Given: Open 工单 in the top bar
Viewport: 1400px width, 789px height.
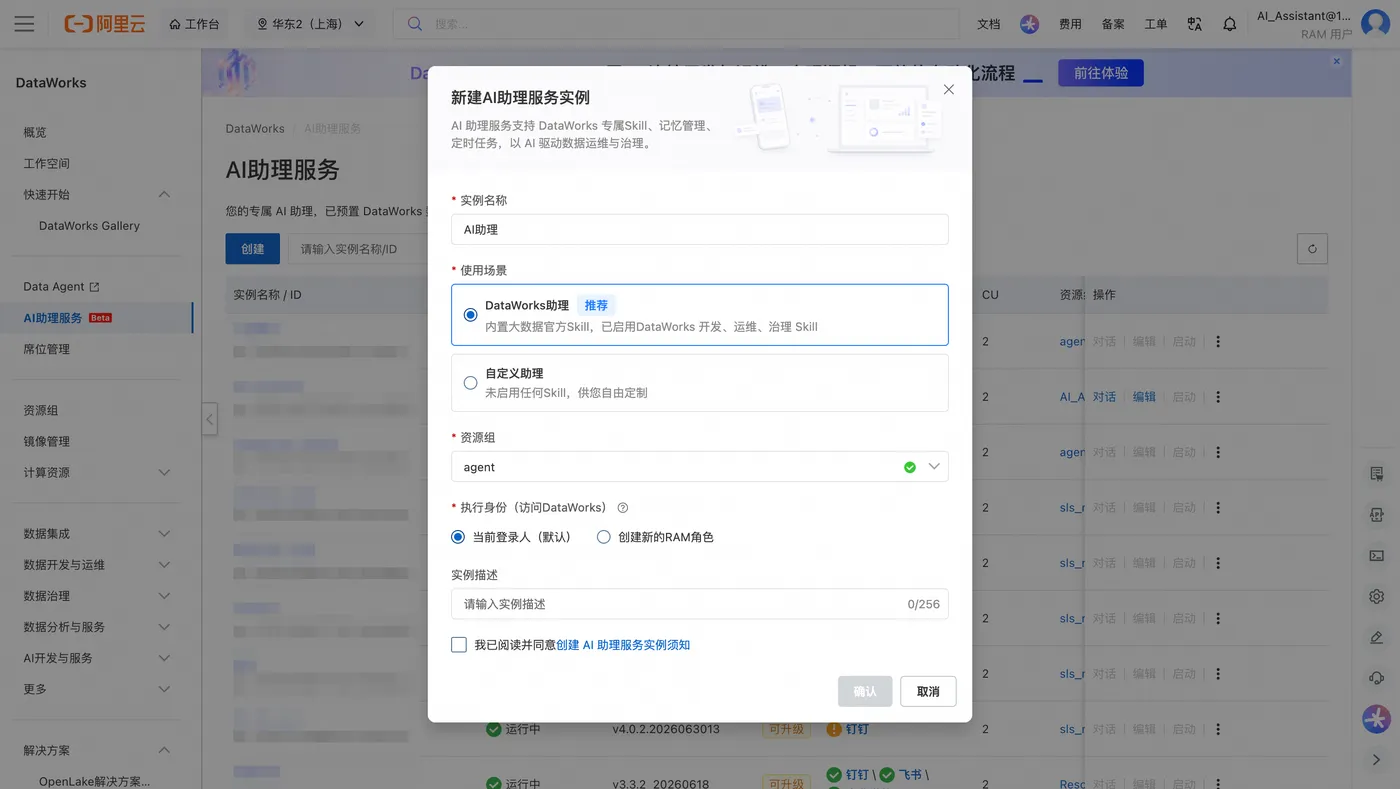Looking at the screenshot, I should pos(1156,24).
